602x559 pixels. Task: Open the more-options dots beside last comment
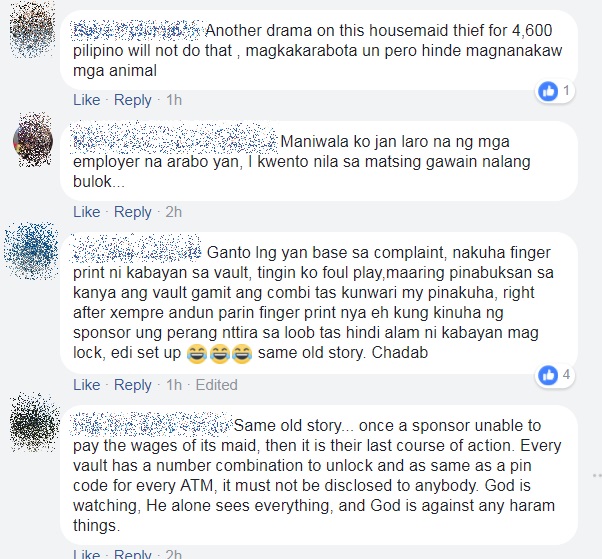597,475
